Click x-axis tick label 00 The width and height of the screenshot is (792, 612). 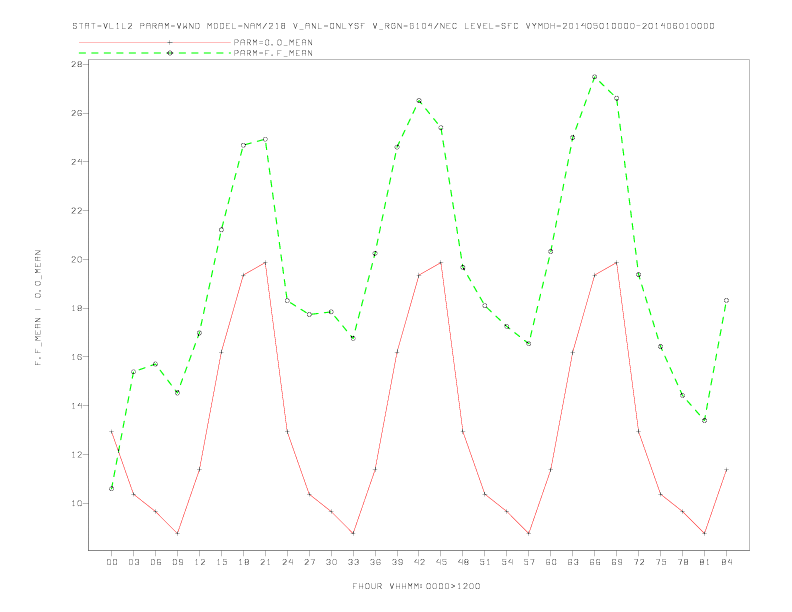pos(112,562)
